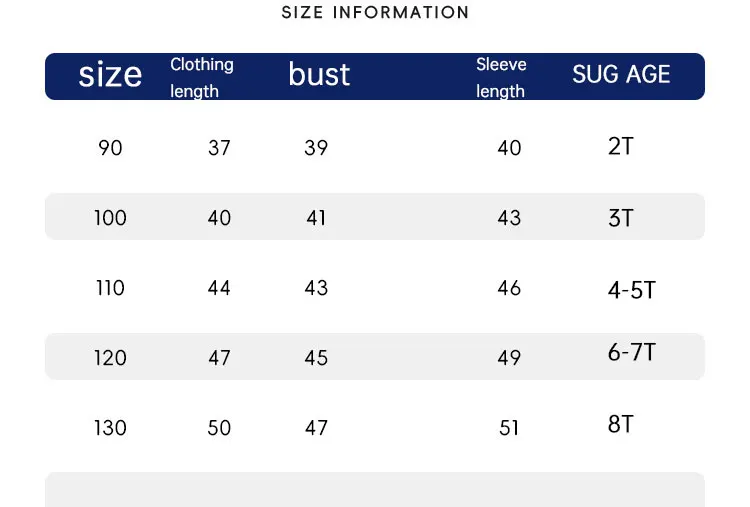Select the size 120 cell
Viewport: 750px width, 507px height.
(110, 358)
